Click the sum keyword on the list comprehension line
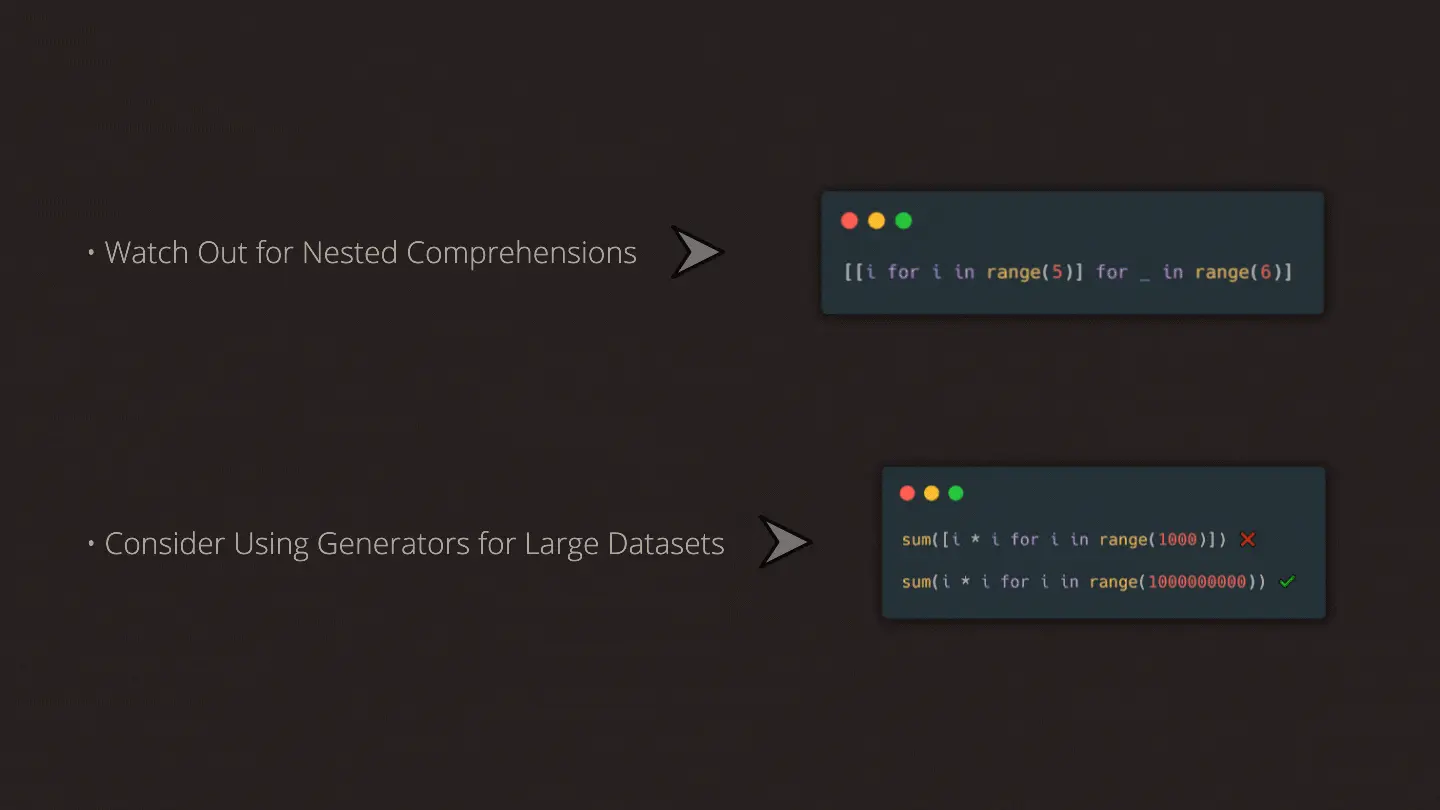The height and width of the screenshot is (810, 1440). pos(915,540)
